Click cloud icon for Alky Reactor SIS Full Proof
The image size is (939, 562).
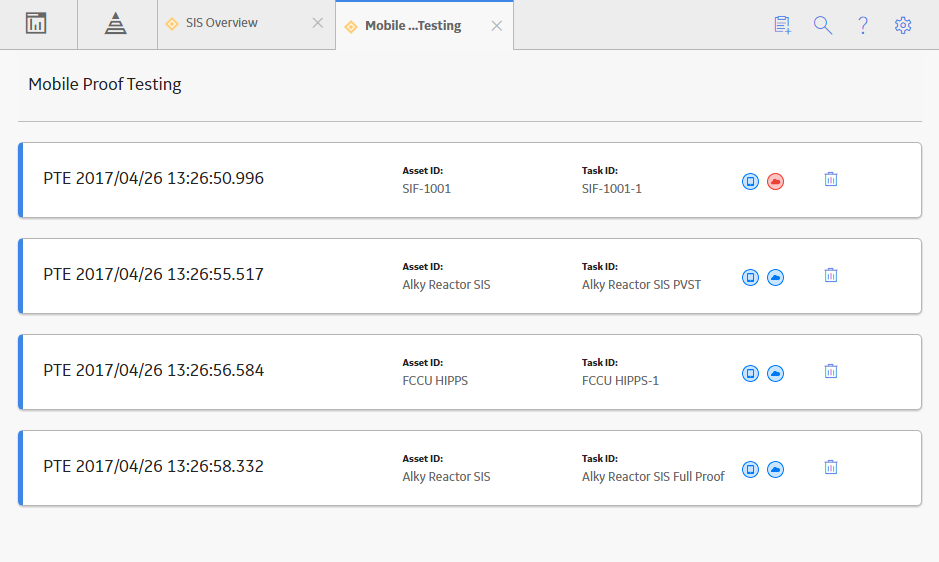(776, 469)
